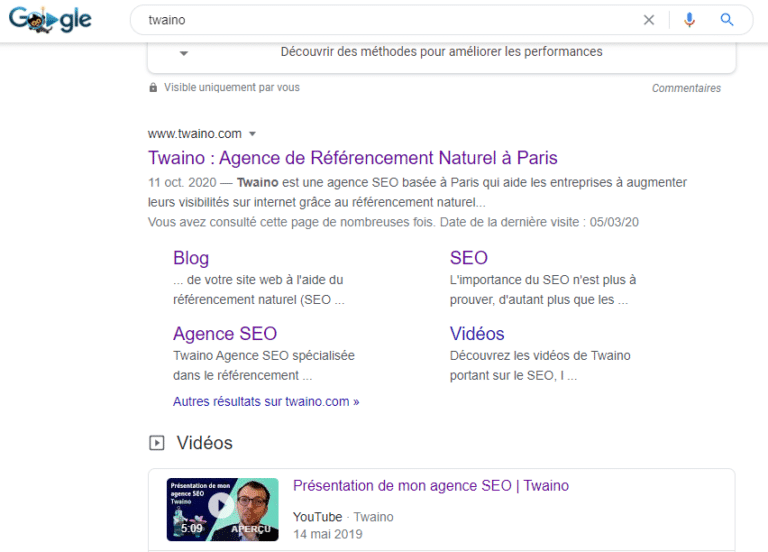Open the dropdown arrow next to www.twaino.com
Viewport: 768px width, 552px height.
point(253,134)
